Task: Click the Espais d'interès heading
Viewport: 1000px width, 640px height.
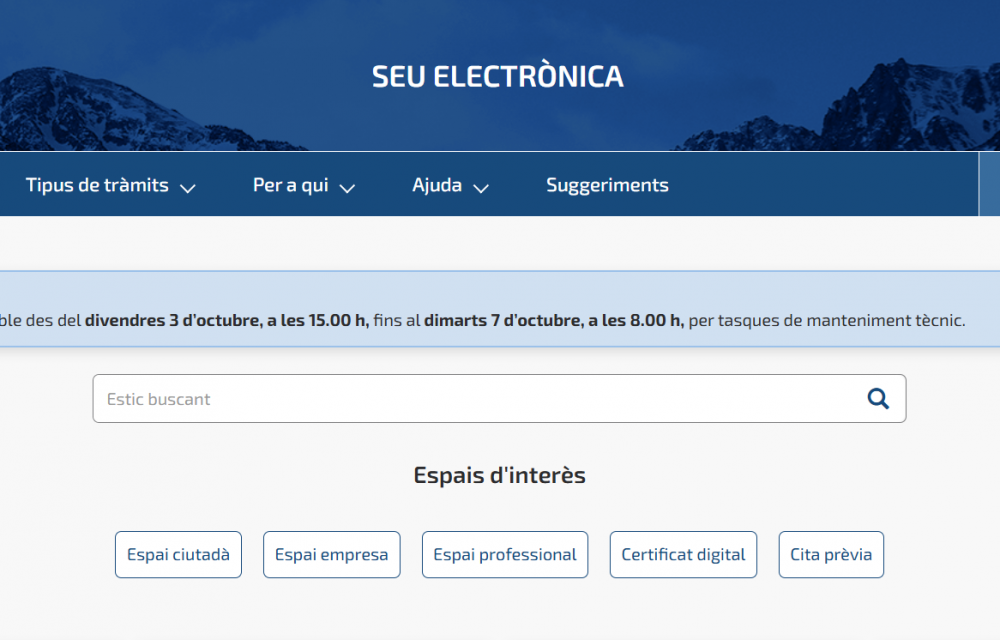Action: (x=499, y=475)
